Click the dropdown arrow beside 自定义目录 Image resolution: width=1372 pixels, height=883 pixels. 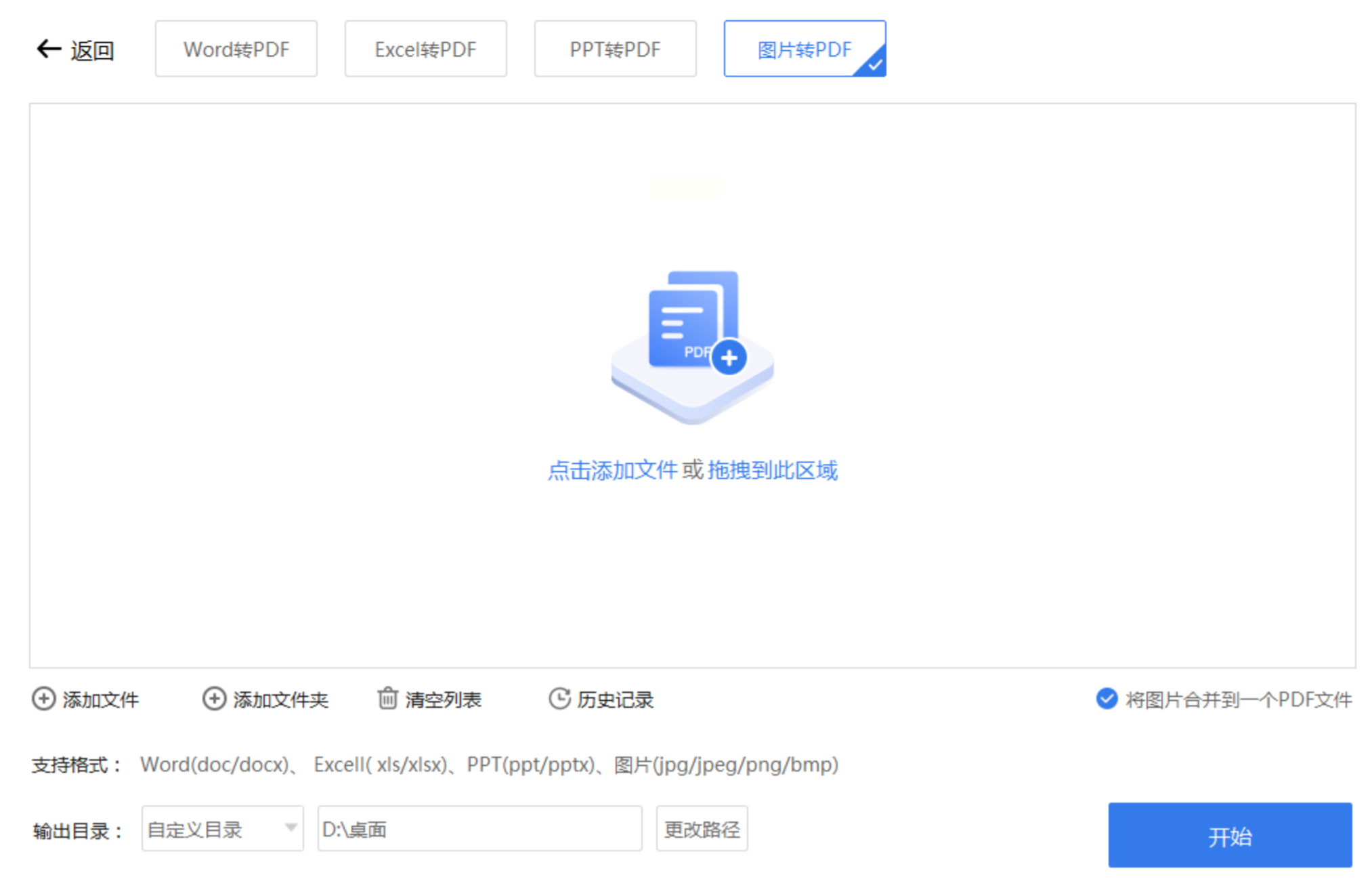click(291, 828)
